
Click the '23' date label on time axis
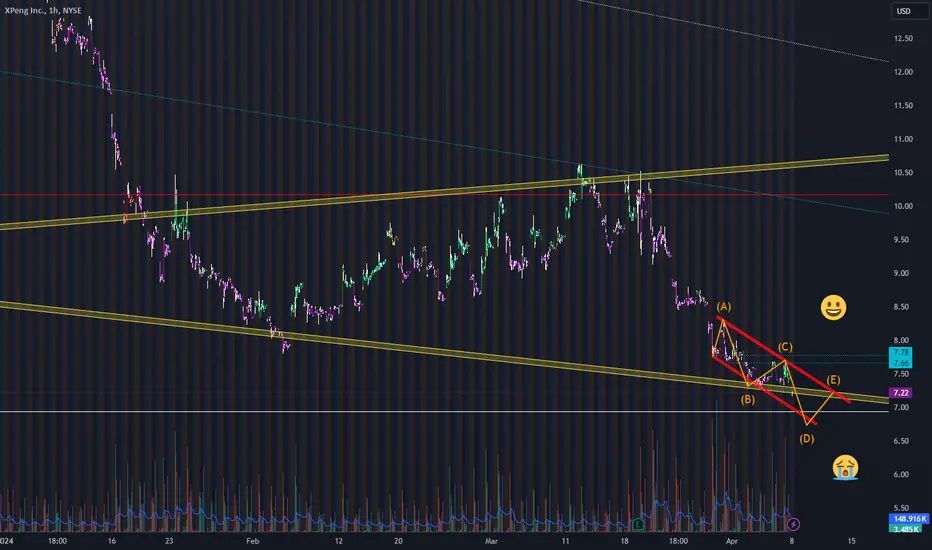pos(169,541)
